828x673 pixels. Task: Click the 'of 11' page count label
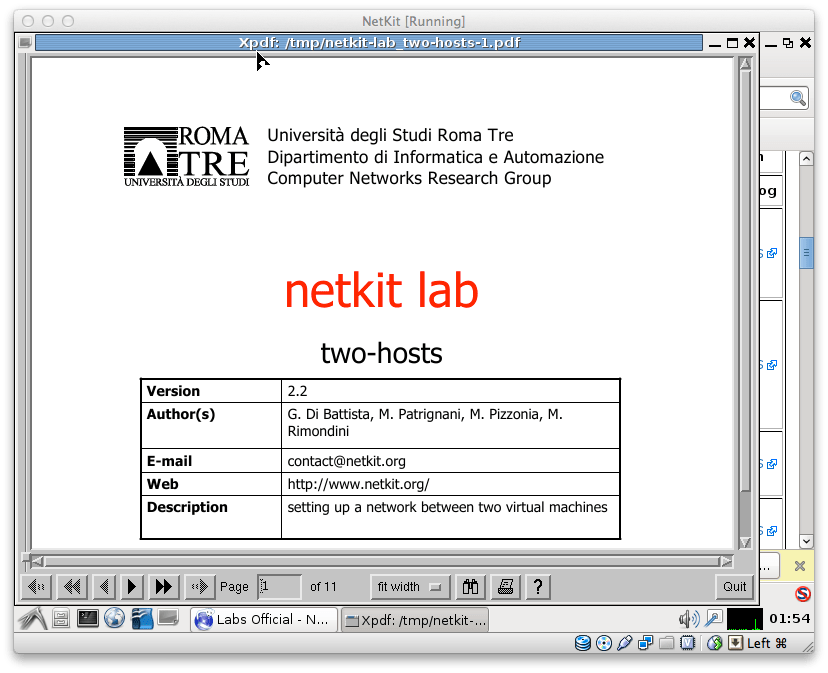(x=323, y=587)
